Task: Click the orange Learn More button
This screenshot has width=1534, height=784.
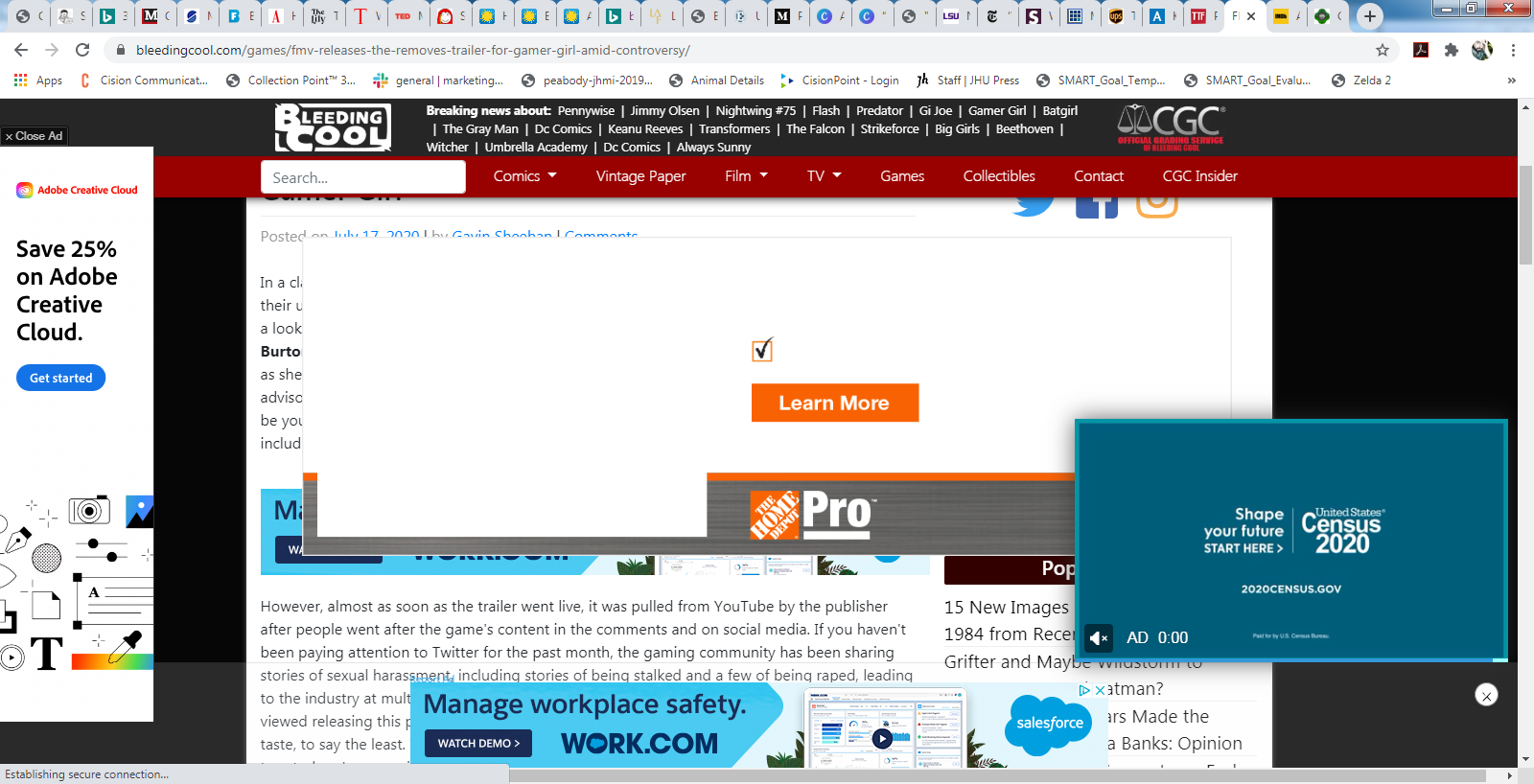Action: tap(834, 404)
